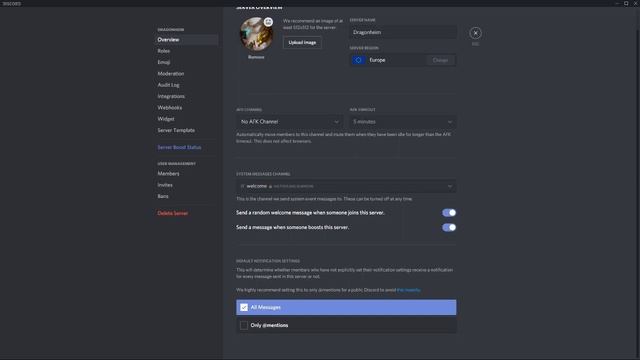Click the Europe flag region icon
Screen dimensions: 640x360
pyautogui.click(x=358, y=60)
